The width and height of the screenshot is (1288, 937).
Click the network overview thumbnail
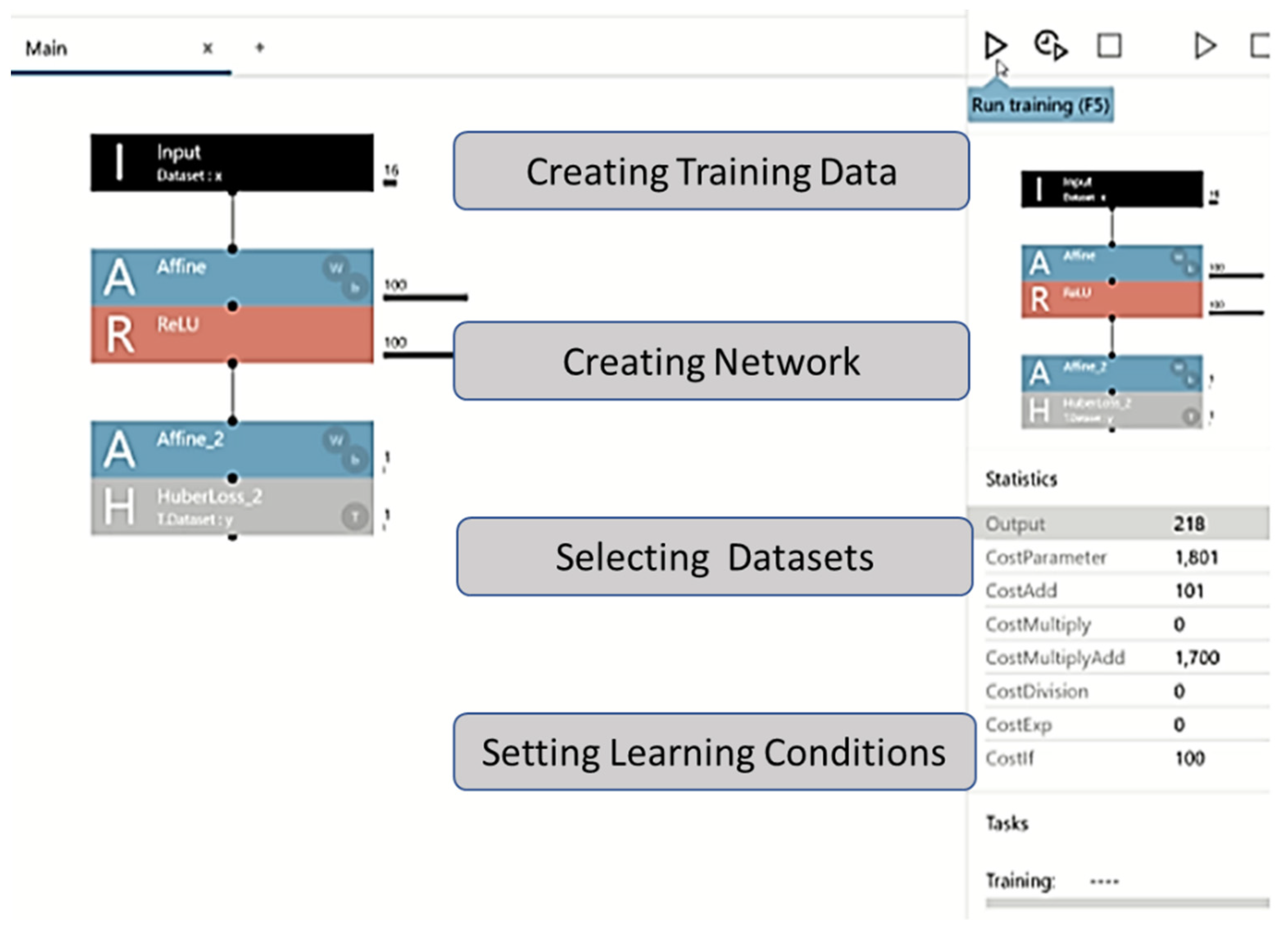coord(1112,299)
